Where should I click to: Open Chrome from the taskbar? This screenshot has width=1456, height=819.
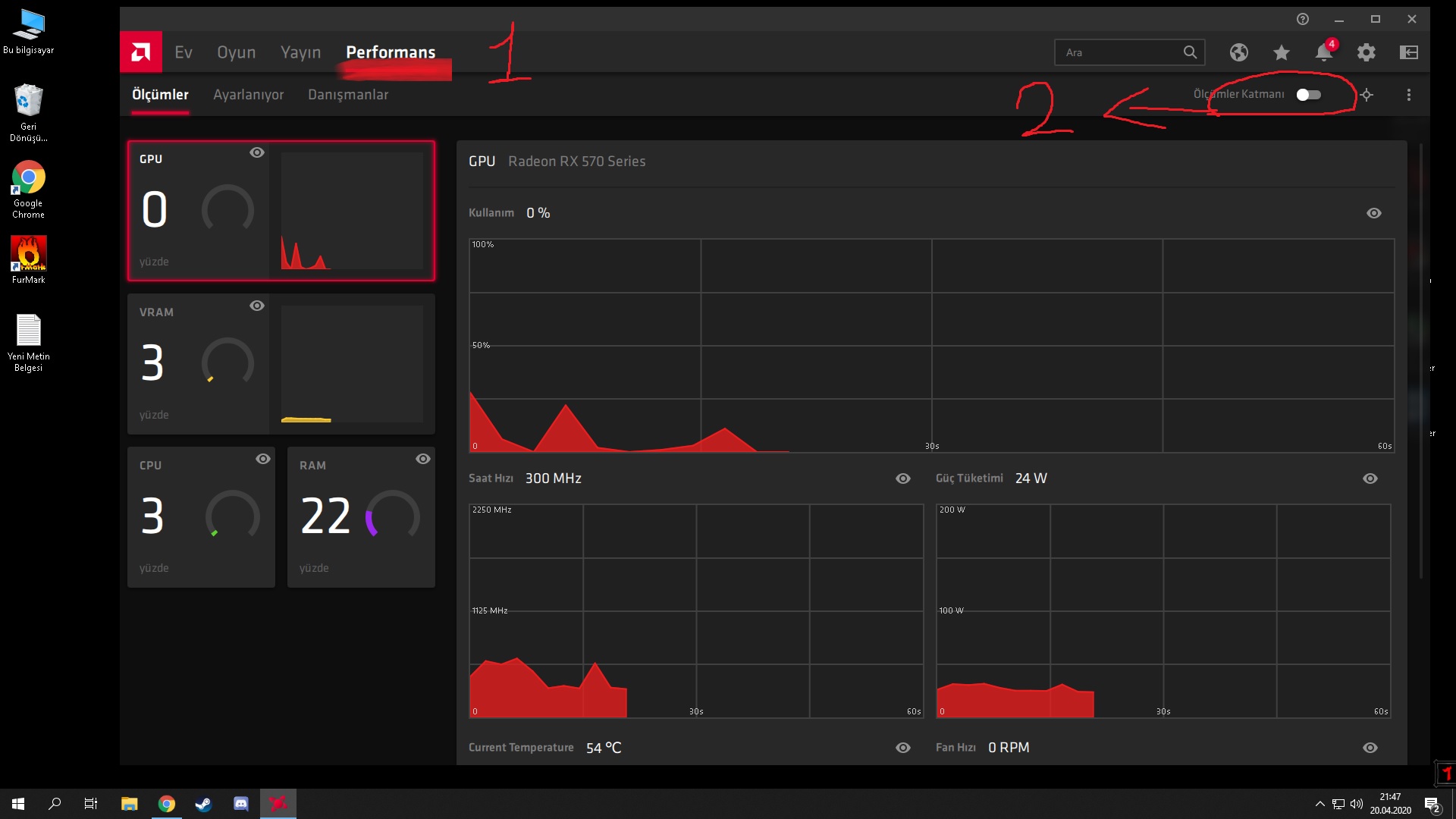pos(167,804)
